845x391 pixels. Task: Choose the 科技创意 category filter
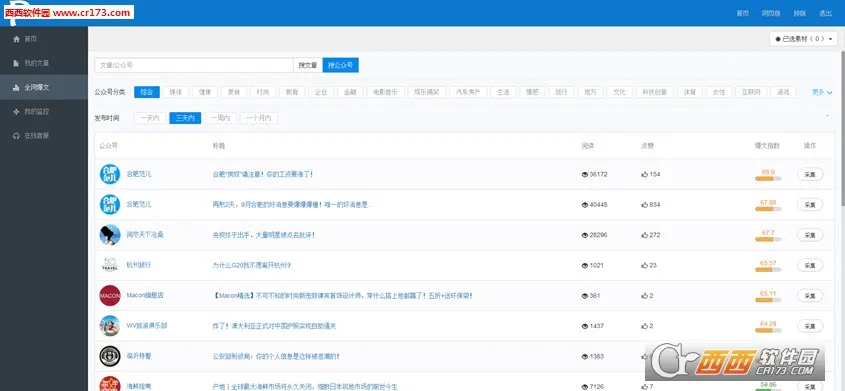655,92
